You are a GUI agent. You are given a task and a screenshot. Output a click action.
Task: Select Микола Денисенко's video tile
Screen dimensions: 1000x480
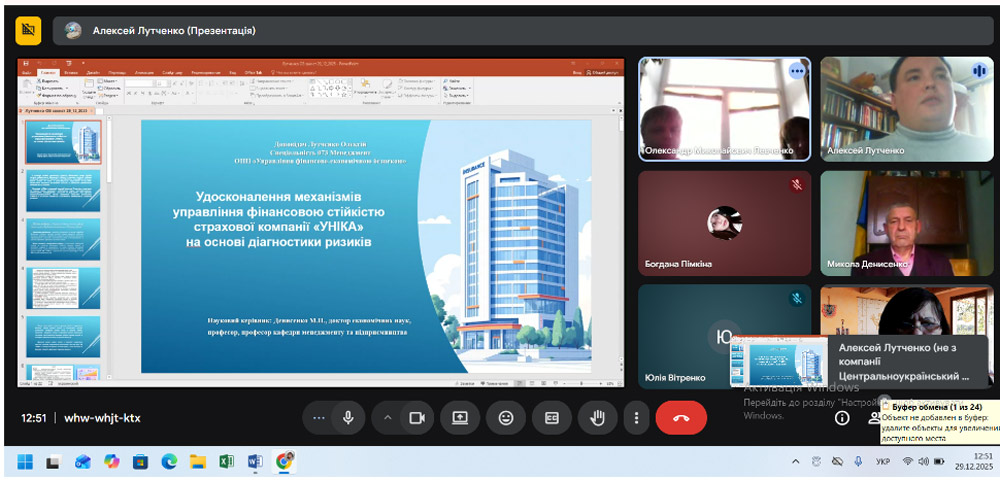point(907,223)
